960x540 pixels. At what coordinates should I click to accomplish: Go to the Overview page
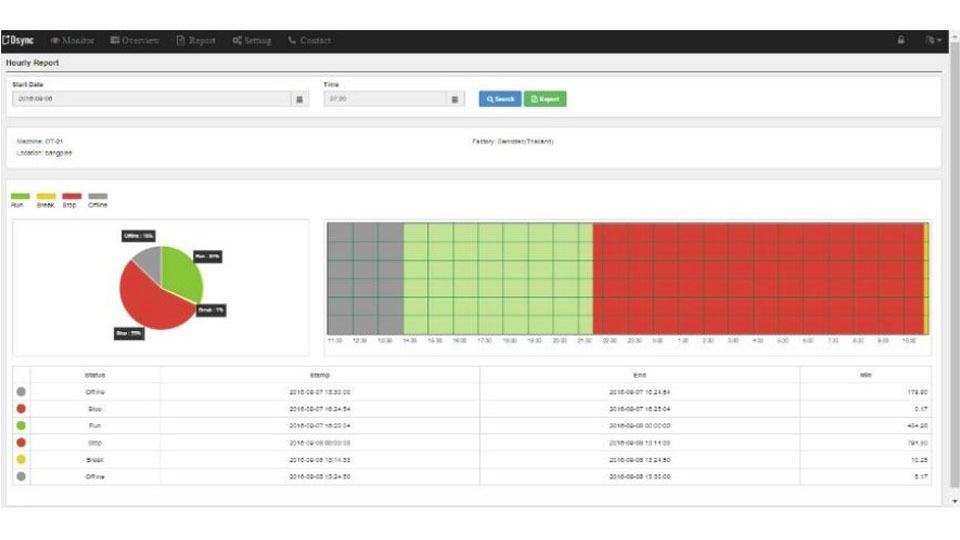pos(135,41)
